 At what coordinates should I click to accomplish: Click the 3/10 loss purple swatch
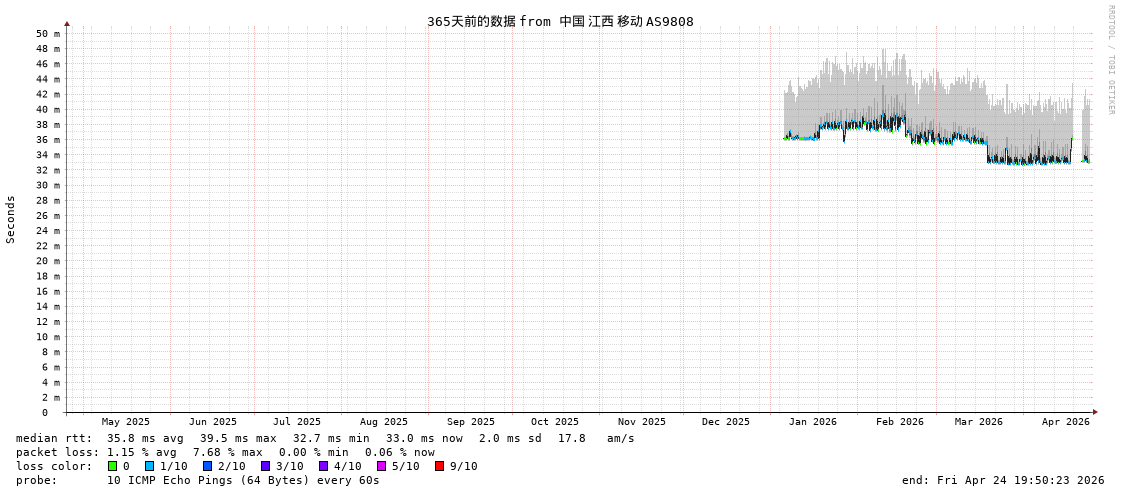(x=265, y=466)
